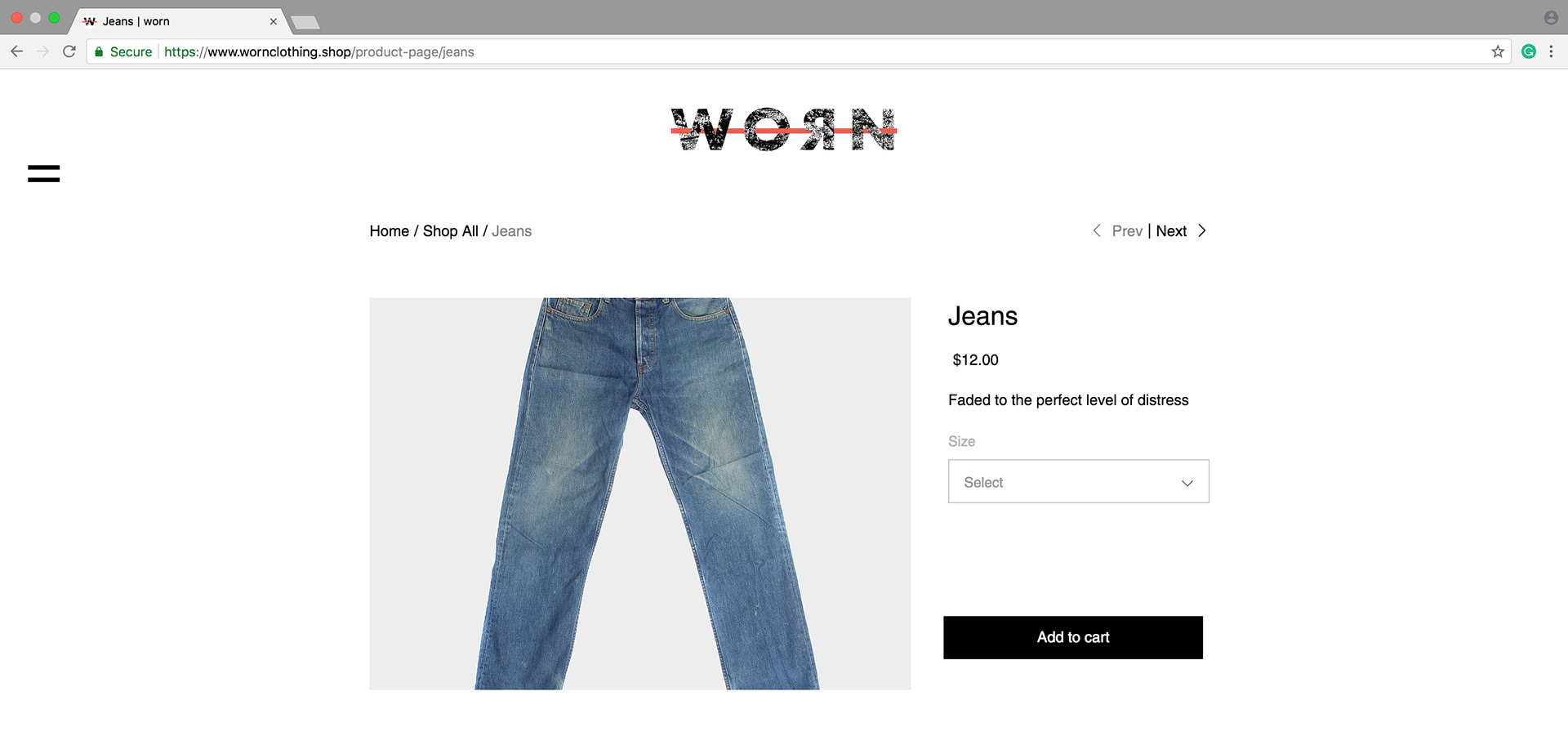The height and width of the screenshot is (745, 1568).
Task: Open the Shop All breadcrumb link
Action: [451, 231]
